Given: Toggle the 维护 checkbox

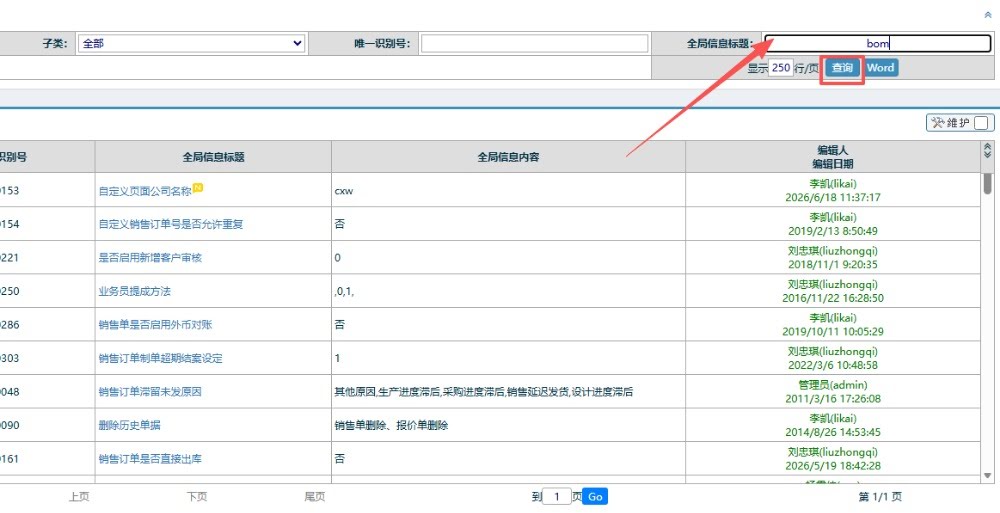Looking at the screenshot, I should click(x=980, y=123).
